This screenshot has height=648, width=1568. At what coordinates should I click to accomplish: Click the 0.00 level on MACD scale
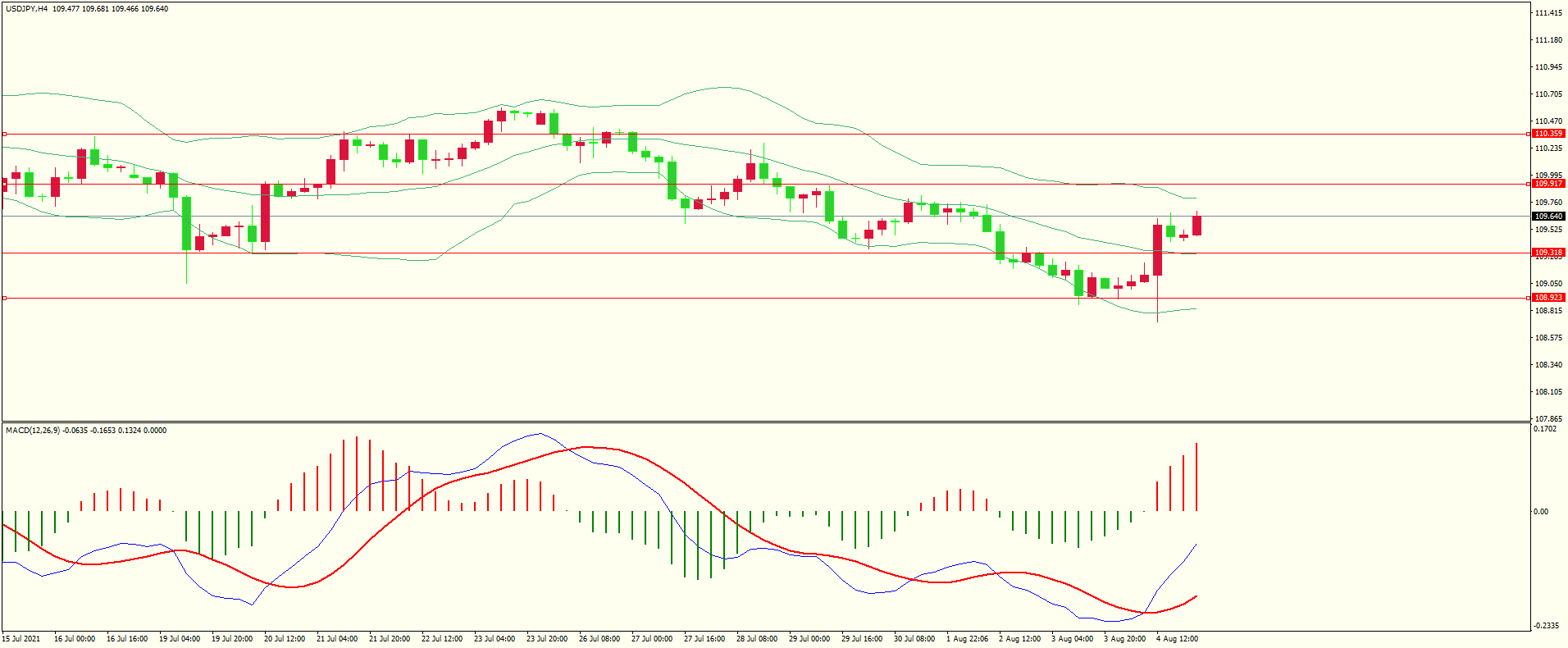[1541, 512]
